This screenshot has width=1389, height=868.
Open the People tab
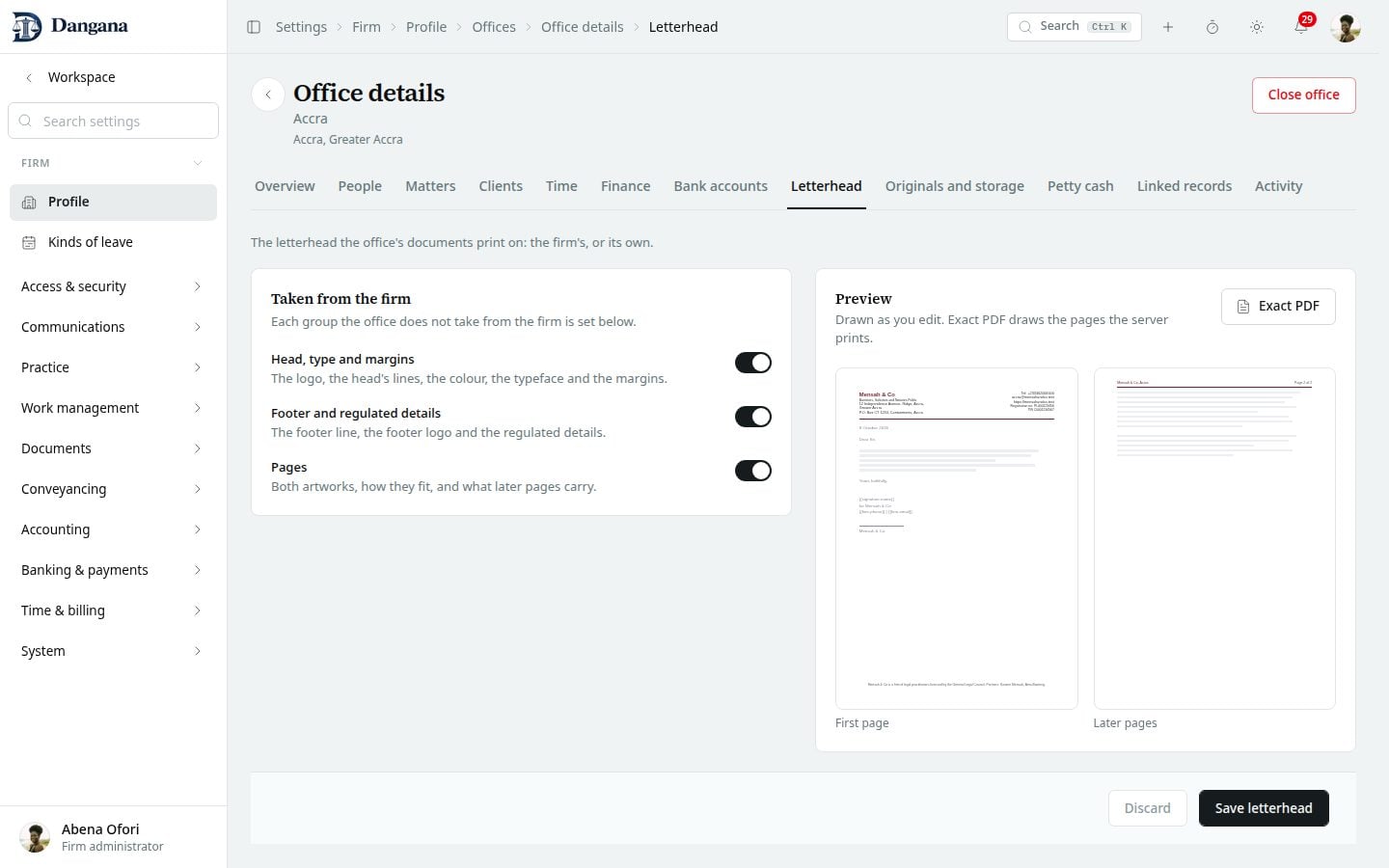(360, 186)
